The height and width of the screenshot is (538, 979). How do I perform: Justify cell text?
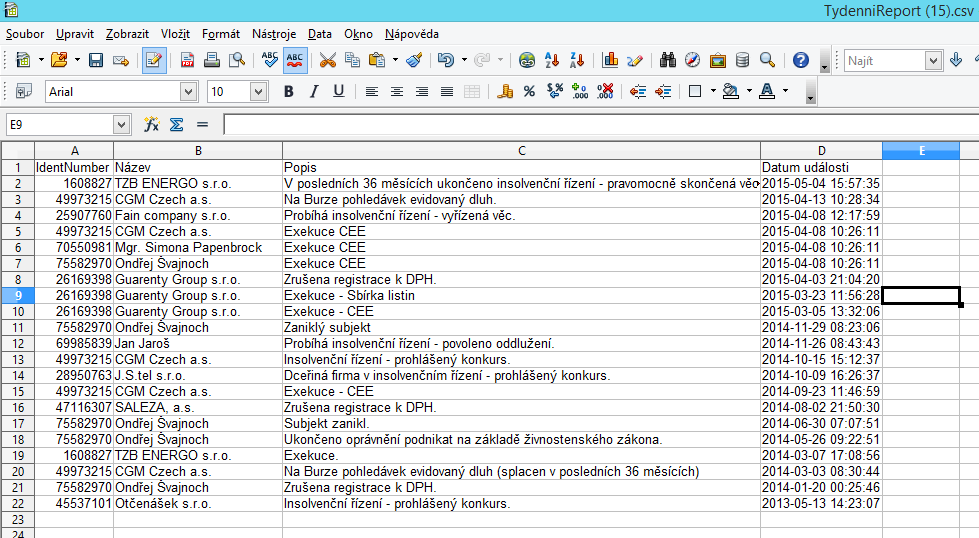446,92
